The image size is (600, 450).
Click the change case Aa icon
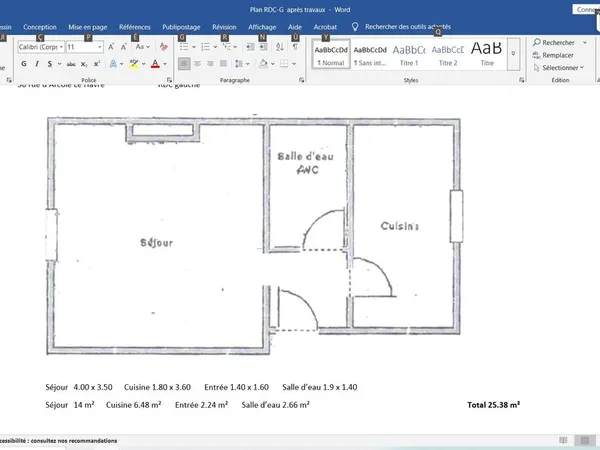coord(140,47)
